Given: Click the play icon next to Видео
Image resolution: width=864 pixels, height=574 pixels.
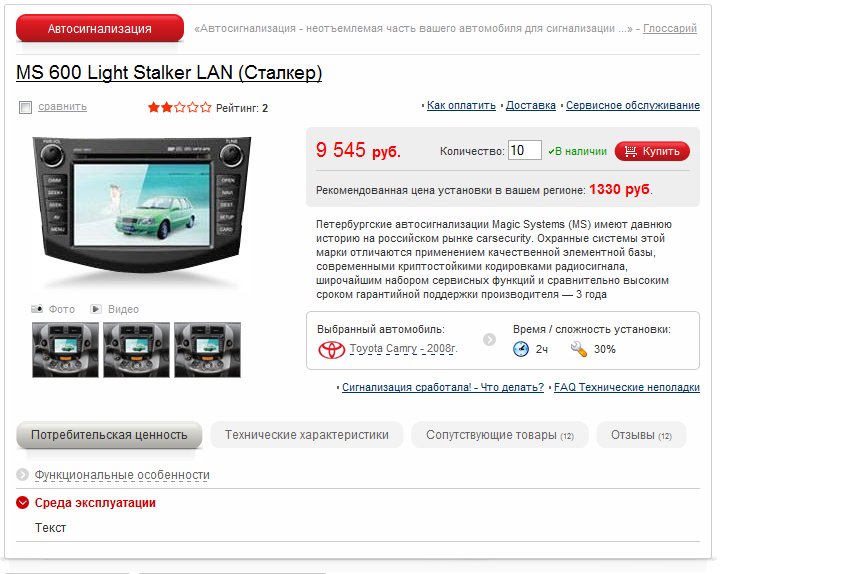Looking at the screenshot, I should pos(96,309).
